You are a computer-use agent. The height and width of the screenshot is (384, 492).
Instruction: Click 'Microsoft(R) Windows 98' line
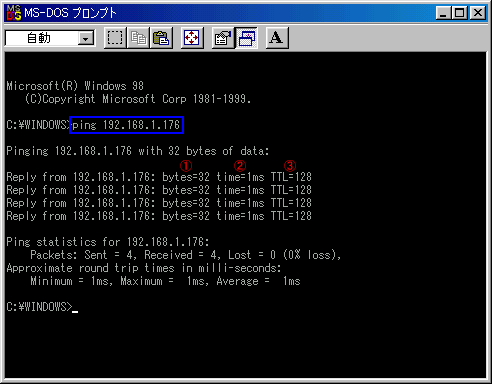tap(75, 86)
